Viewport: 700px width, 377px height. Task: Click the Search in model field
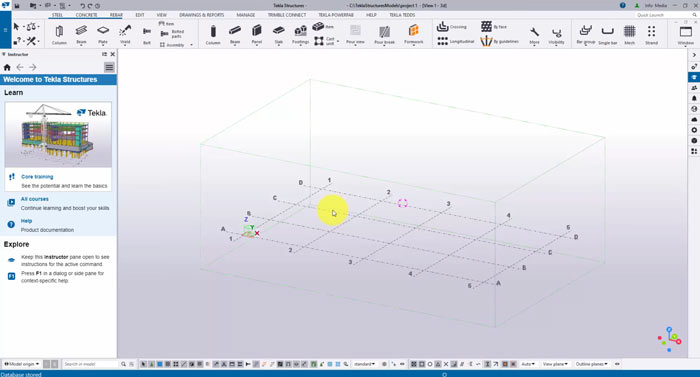click(x=91, y=364)
